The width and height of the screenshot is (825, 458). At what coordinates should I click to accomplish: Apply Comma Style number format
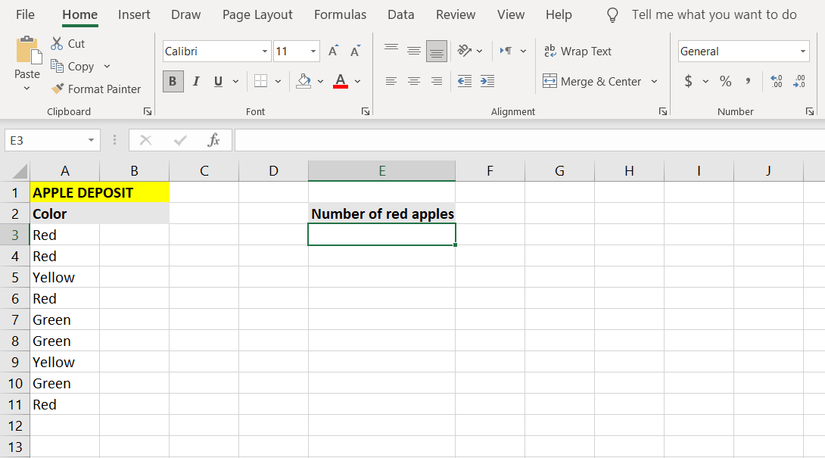pos(748,81)
